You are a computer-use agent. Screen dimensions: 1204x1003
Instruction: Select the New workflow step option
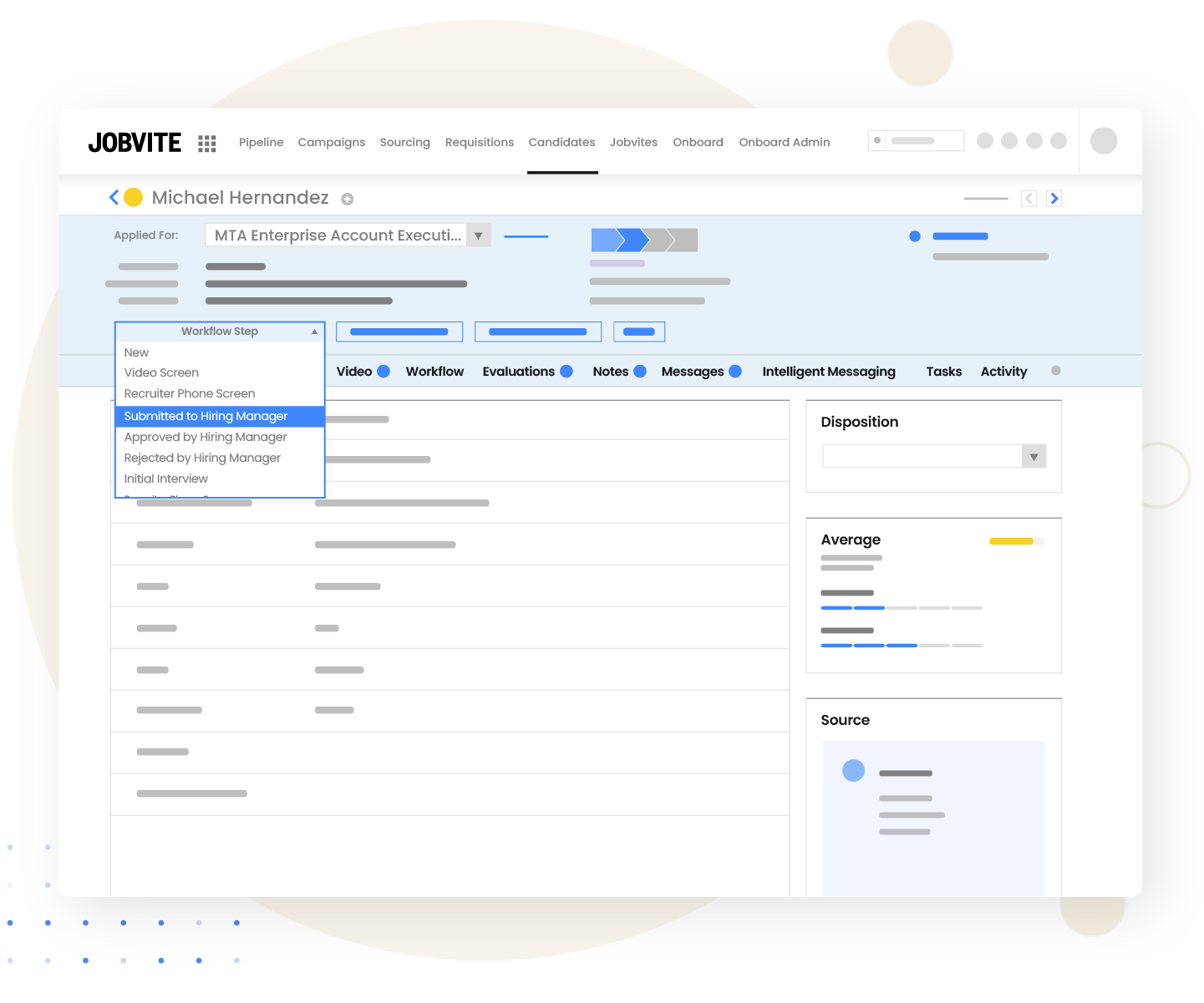pyautogui.click(x=136, y=352)
